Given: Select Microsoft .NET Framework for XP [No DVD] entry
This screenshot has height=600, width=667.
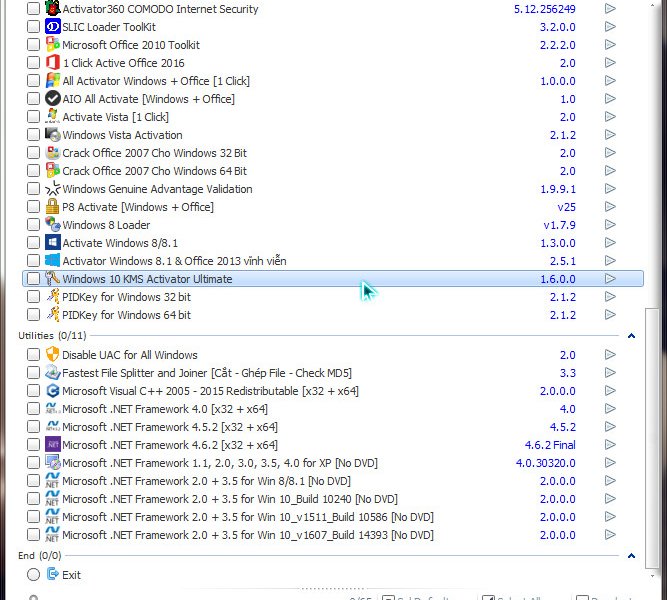Looking at the screenshot, I should 220,463.
